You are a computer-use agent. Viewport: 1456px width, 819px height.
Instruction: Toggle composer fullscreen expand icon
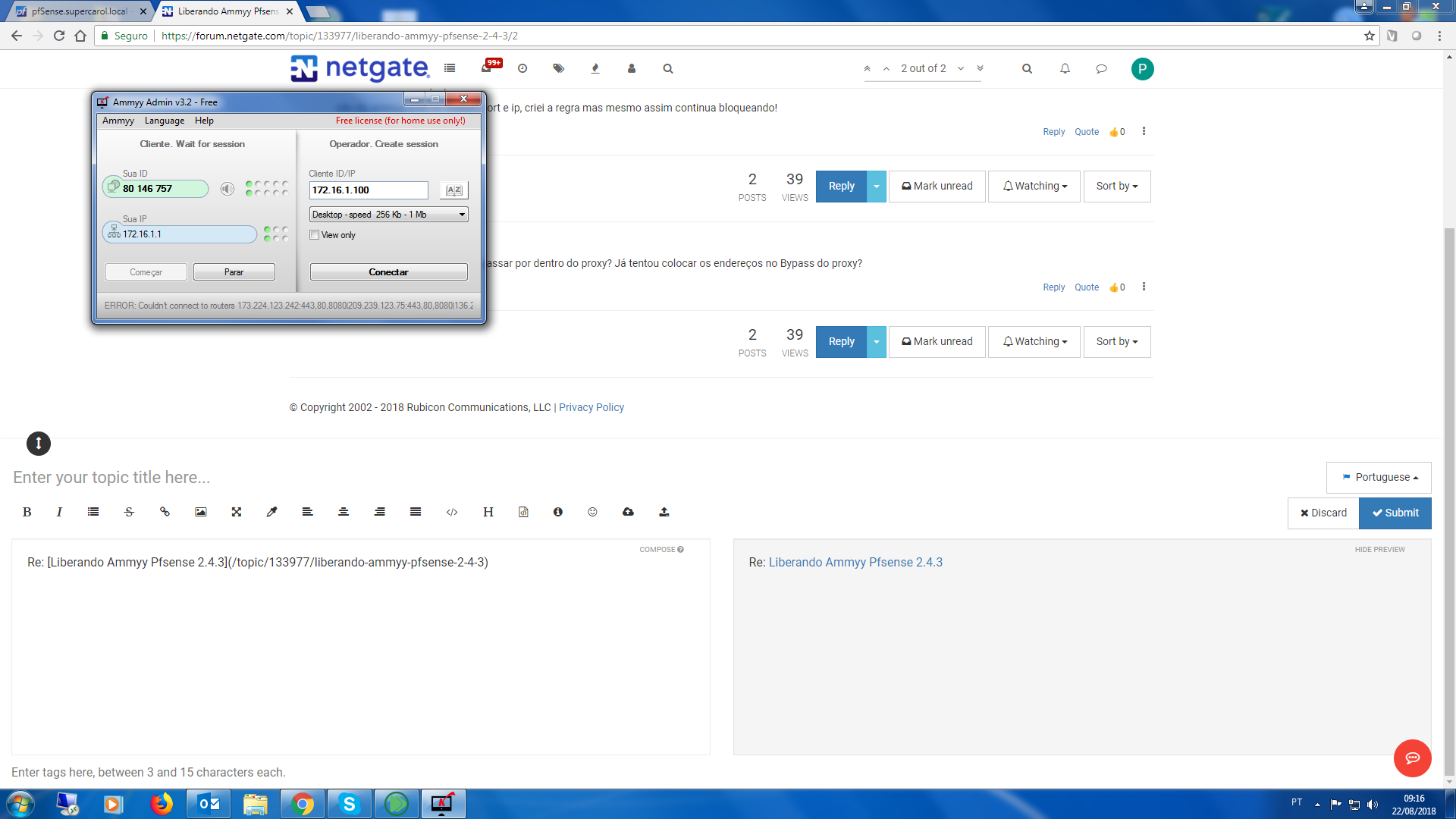[x=236, y=512]
